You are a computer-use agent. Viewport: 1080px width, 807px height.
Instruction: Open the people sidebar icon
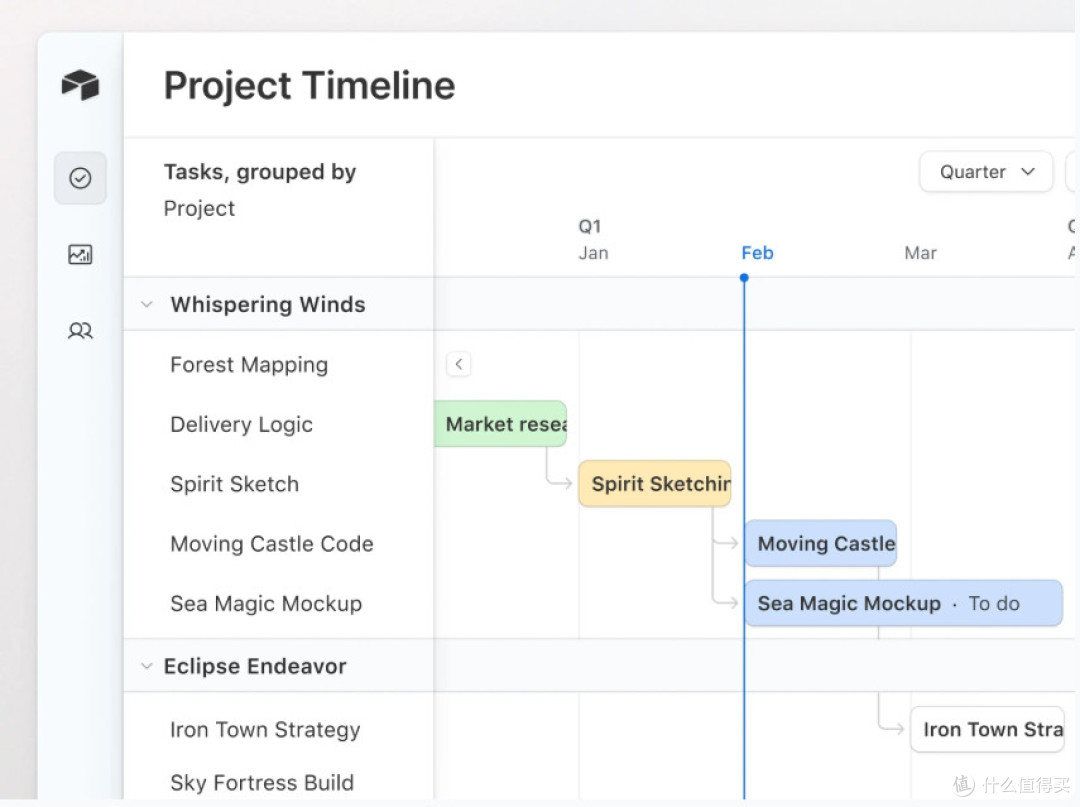[x=80, y=331]
